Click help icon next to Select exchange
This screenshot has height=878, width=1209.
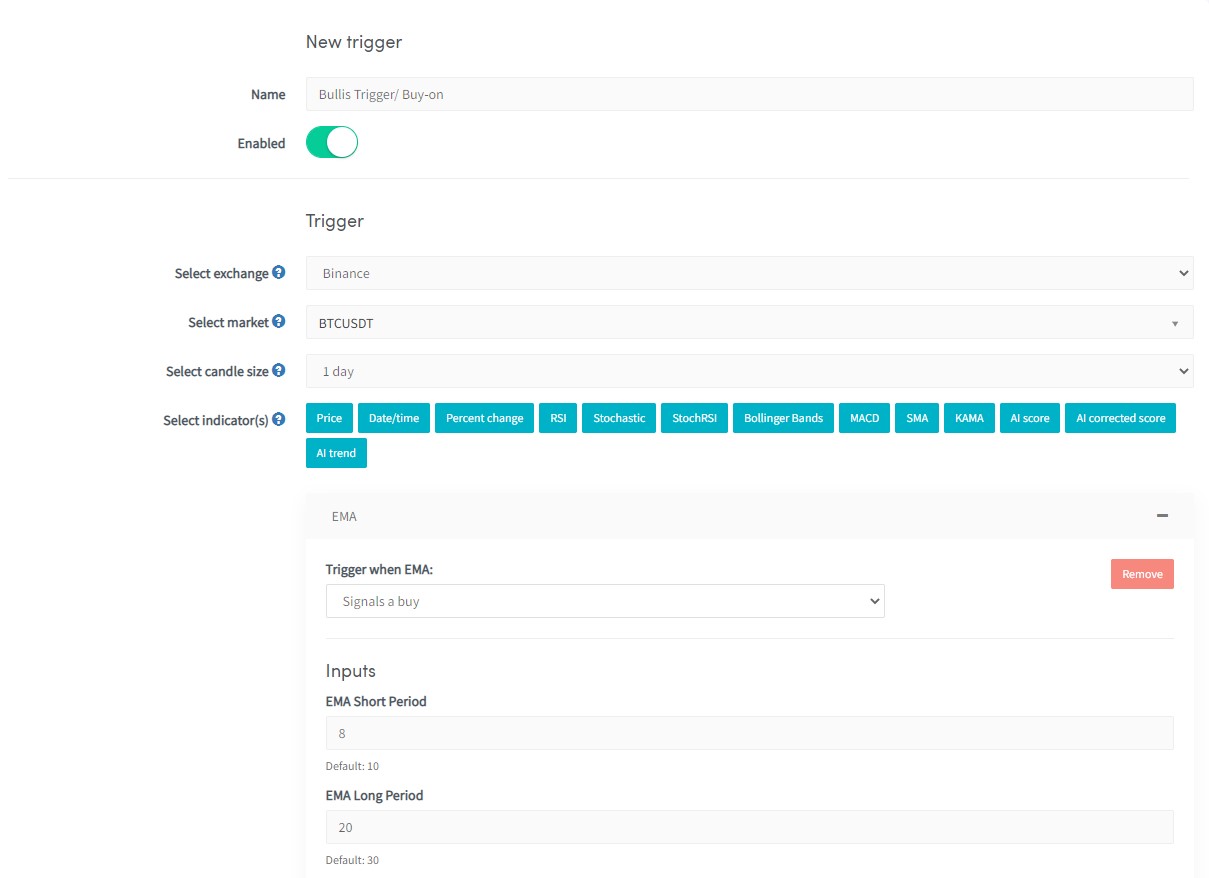coord(279,273)
